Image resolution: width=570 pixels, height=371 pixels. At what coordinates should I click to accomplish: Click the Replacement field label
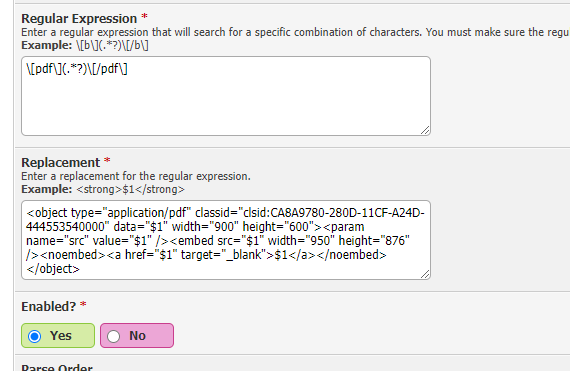(x=60, y=162)
